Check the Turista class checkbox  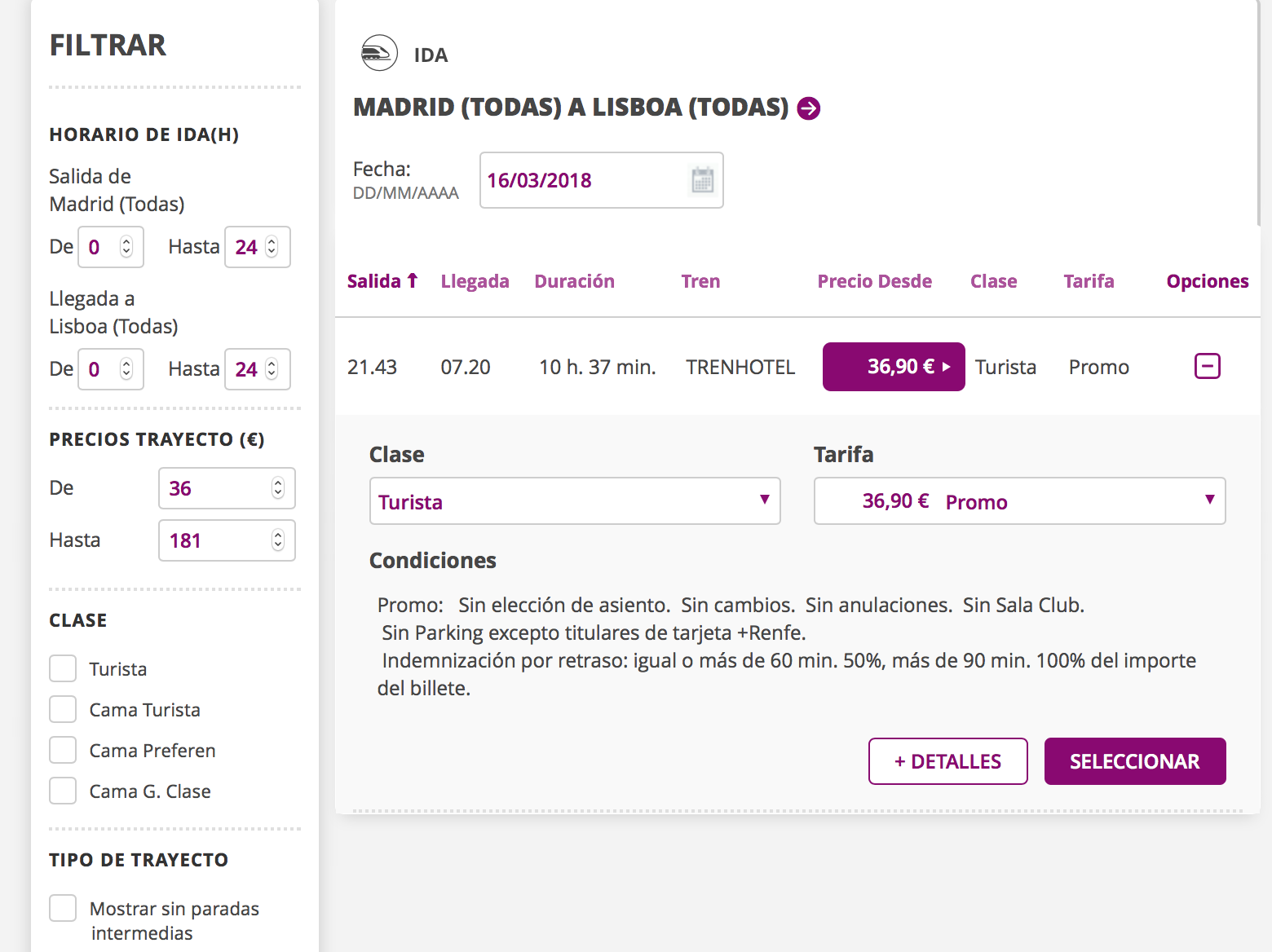(x=63, y=668)
